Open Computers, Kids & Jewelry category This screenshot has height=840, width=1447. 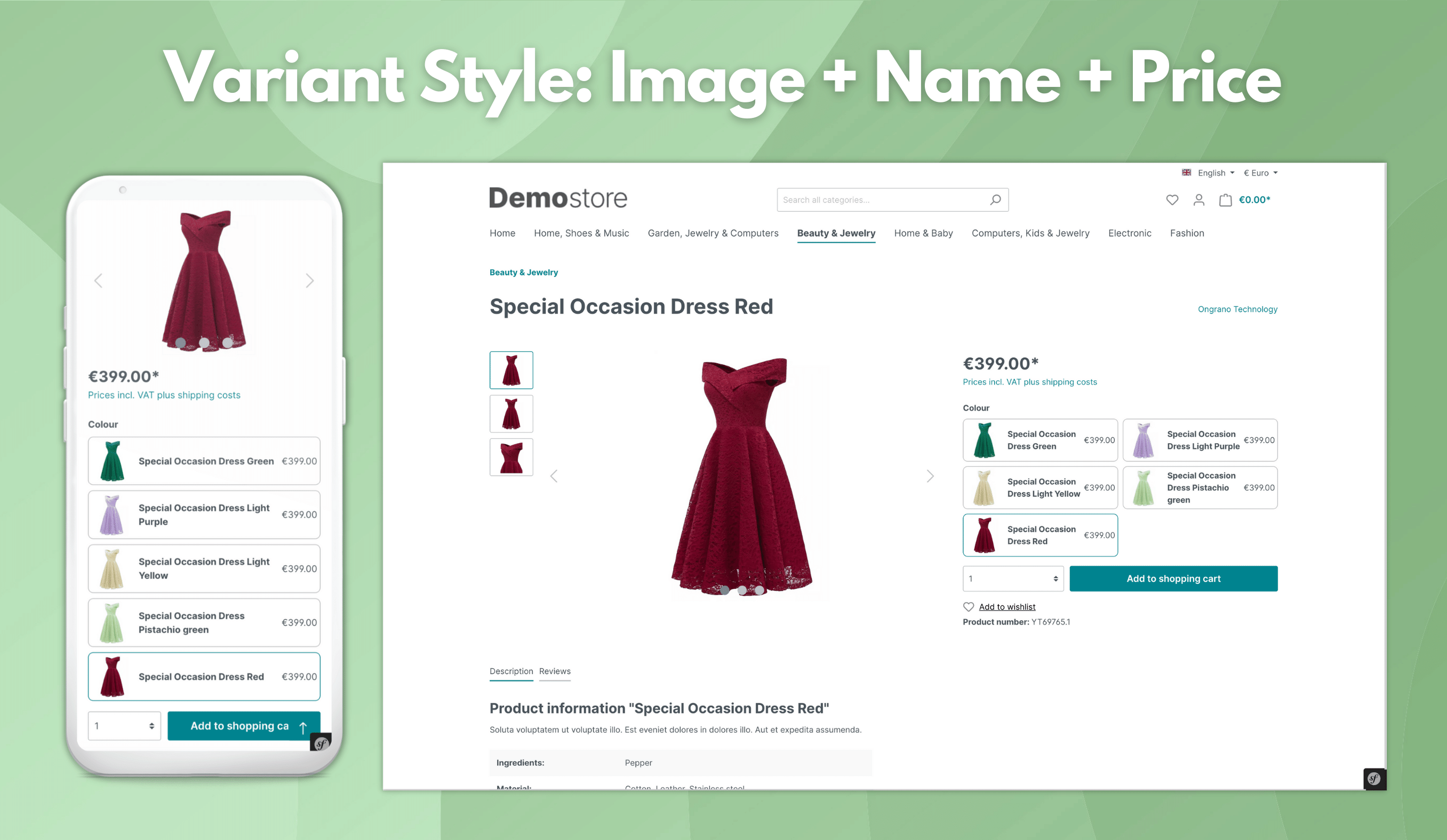click(x=1030, y=233)
